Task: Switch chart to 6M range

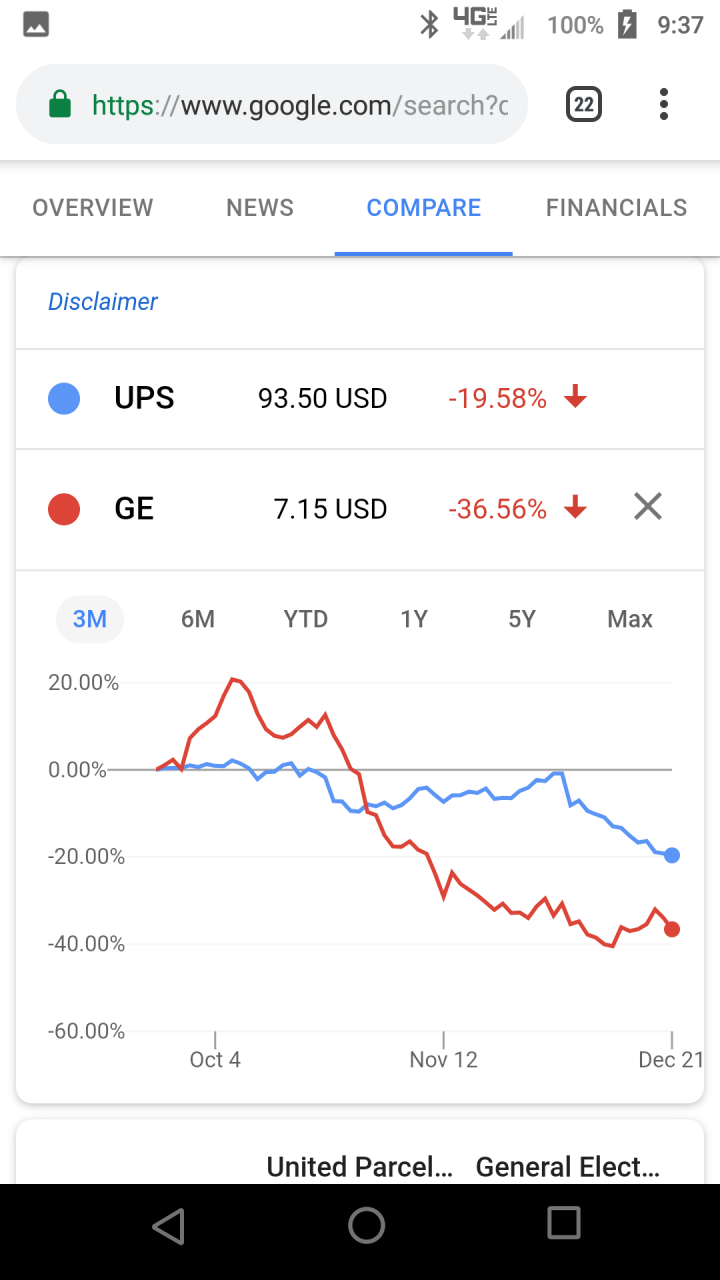Action: pyautogui.click(x=198, y=619)
